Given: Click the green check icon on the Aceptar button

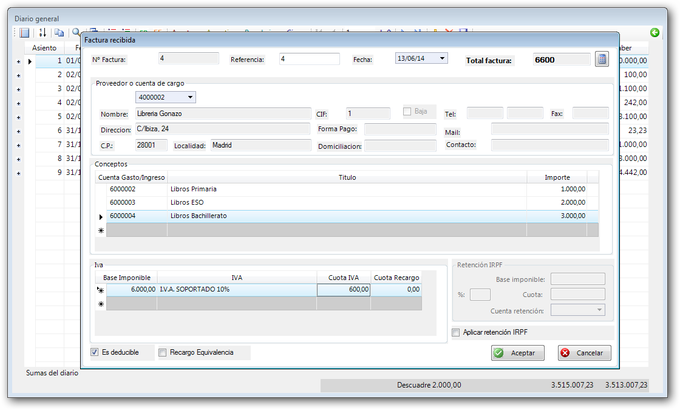Looking at the screenshot, I should point(499,353).
